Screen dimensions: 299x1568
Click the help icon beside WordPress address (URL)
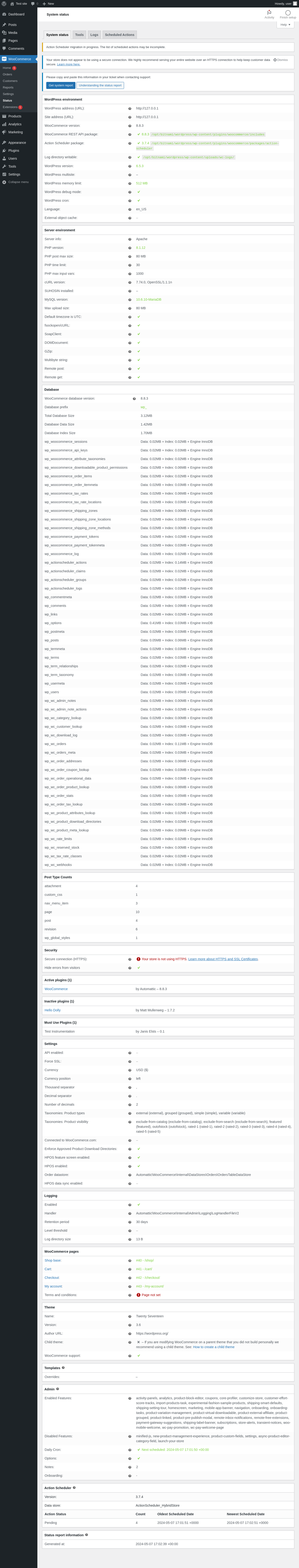point(130,108)
